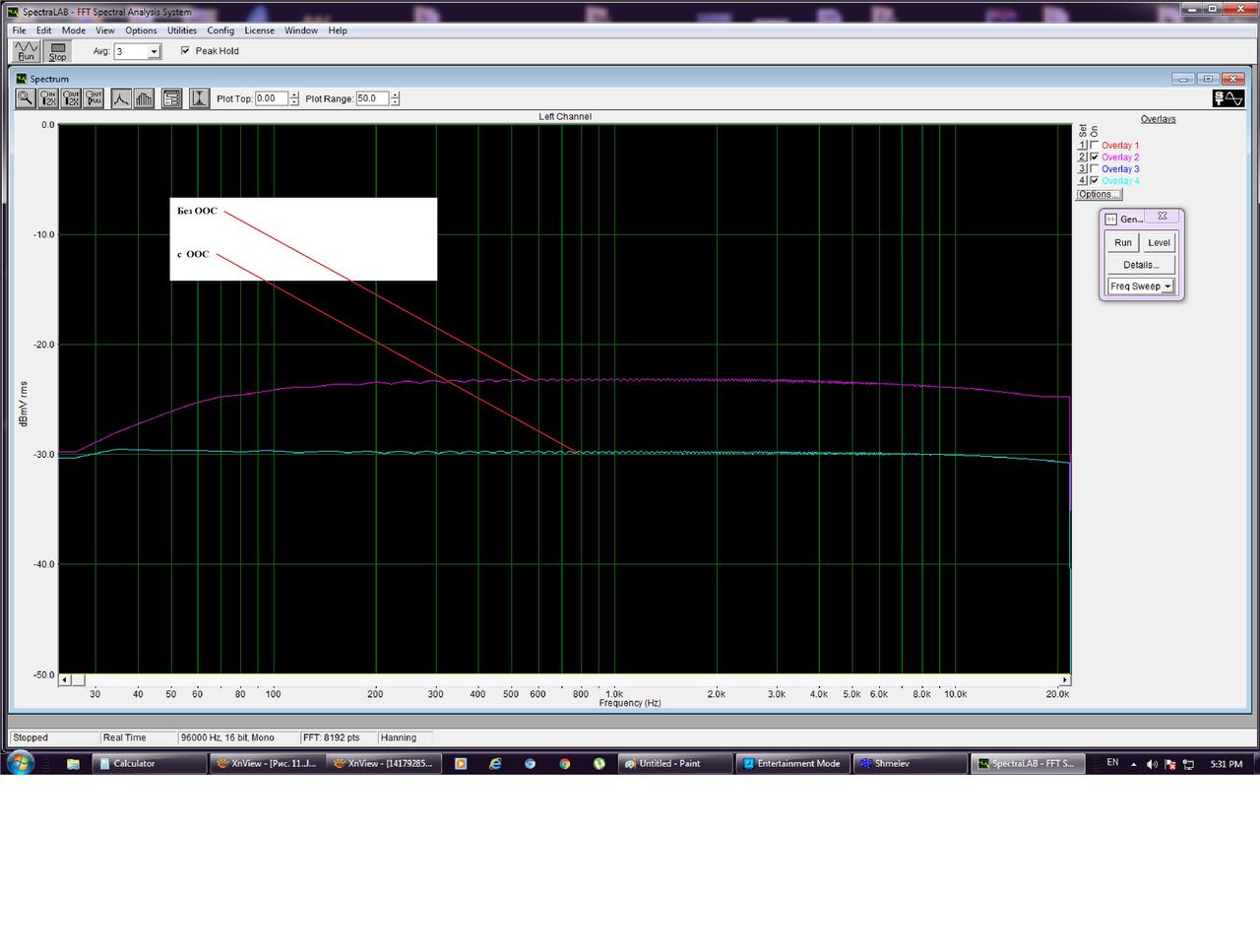Open overlay Options... button
1260x952 pixels.
tap(1099, 194)
